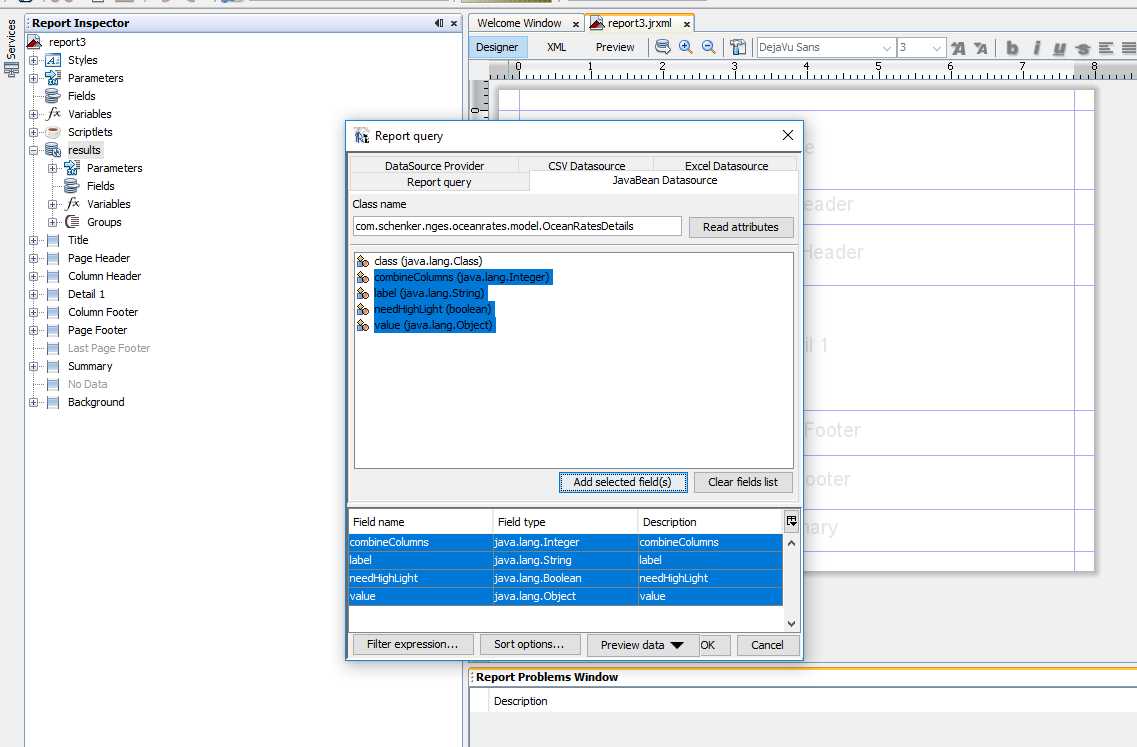Image resolution: width=1137 pixels, height=747 pixels.
Task: Click Add selected field(s) button
Action: (x=622, y=482)
